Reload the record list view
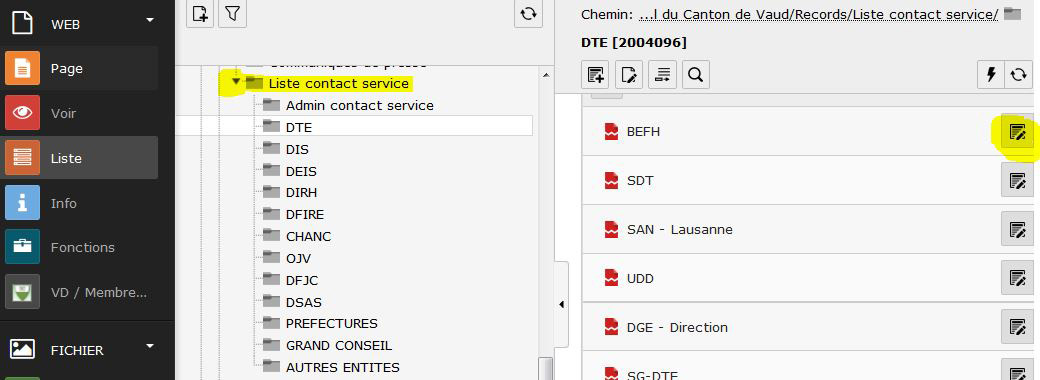This screenshot has height=380, width=1040. click(1019, 75)
